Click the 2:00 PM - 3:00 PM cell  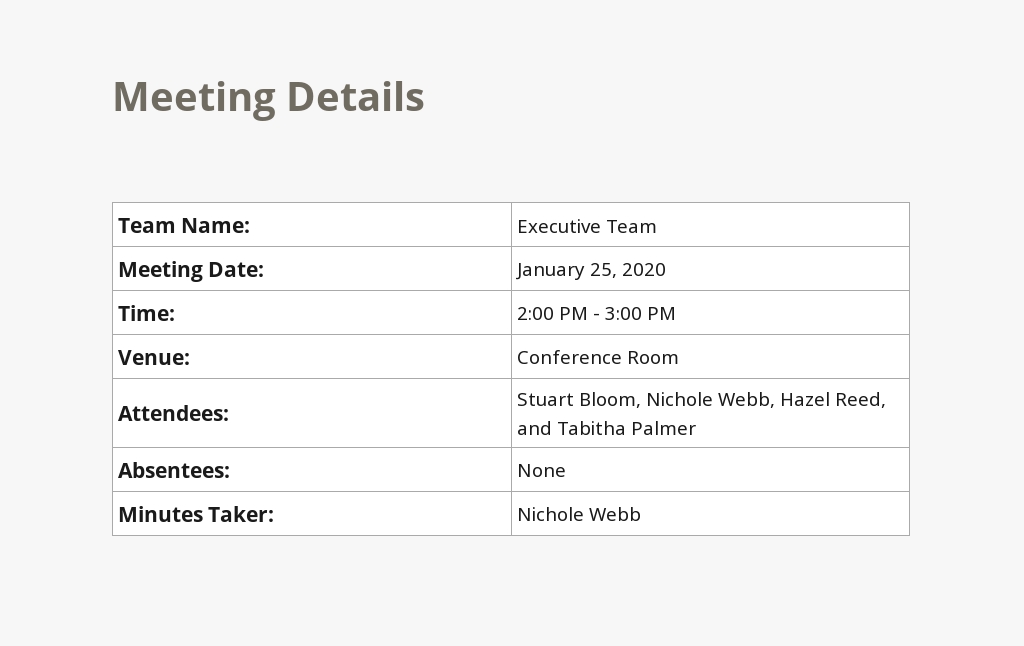tap(710, 313)
